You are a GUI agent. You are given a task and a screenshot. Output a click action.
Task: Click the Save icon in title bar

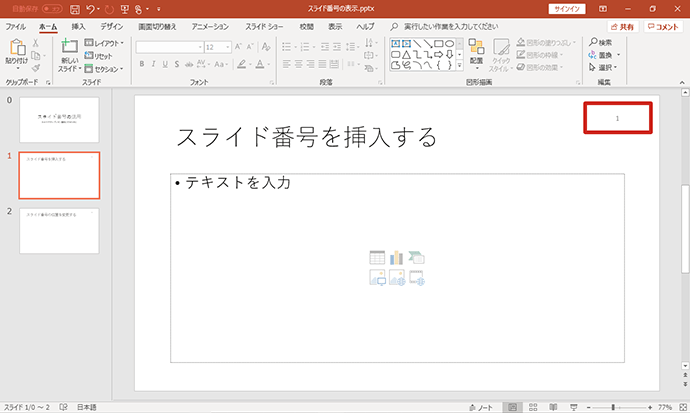(x=75, y=9)
